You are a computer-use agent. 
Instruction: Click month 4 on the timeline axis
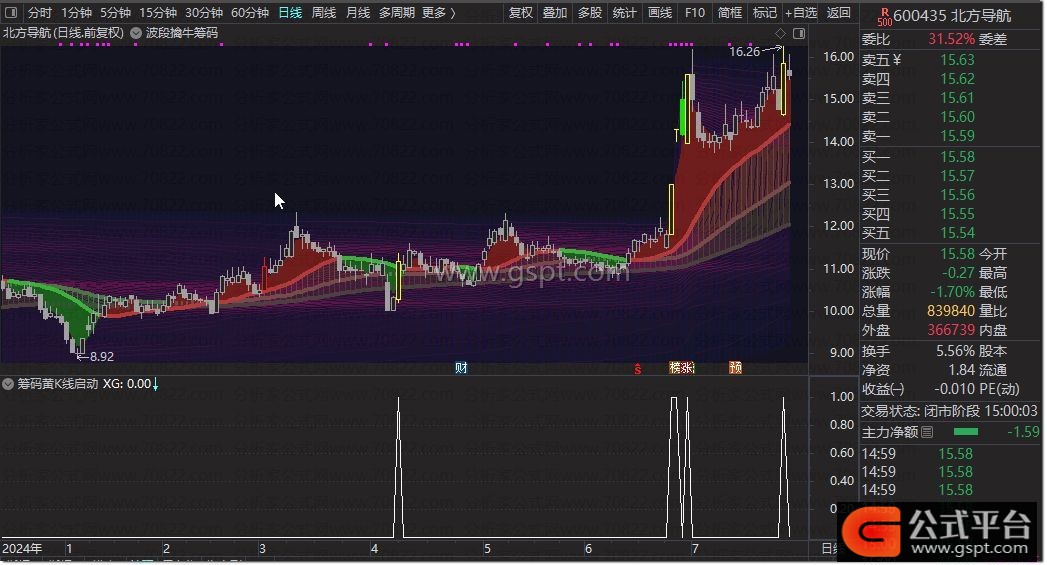[374, 548]
